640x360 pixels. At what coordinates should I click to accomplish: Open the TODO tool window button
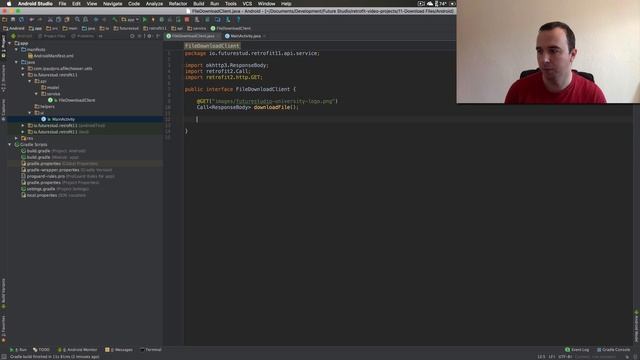[x=41, y=350]
